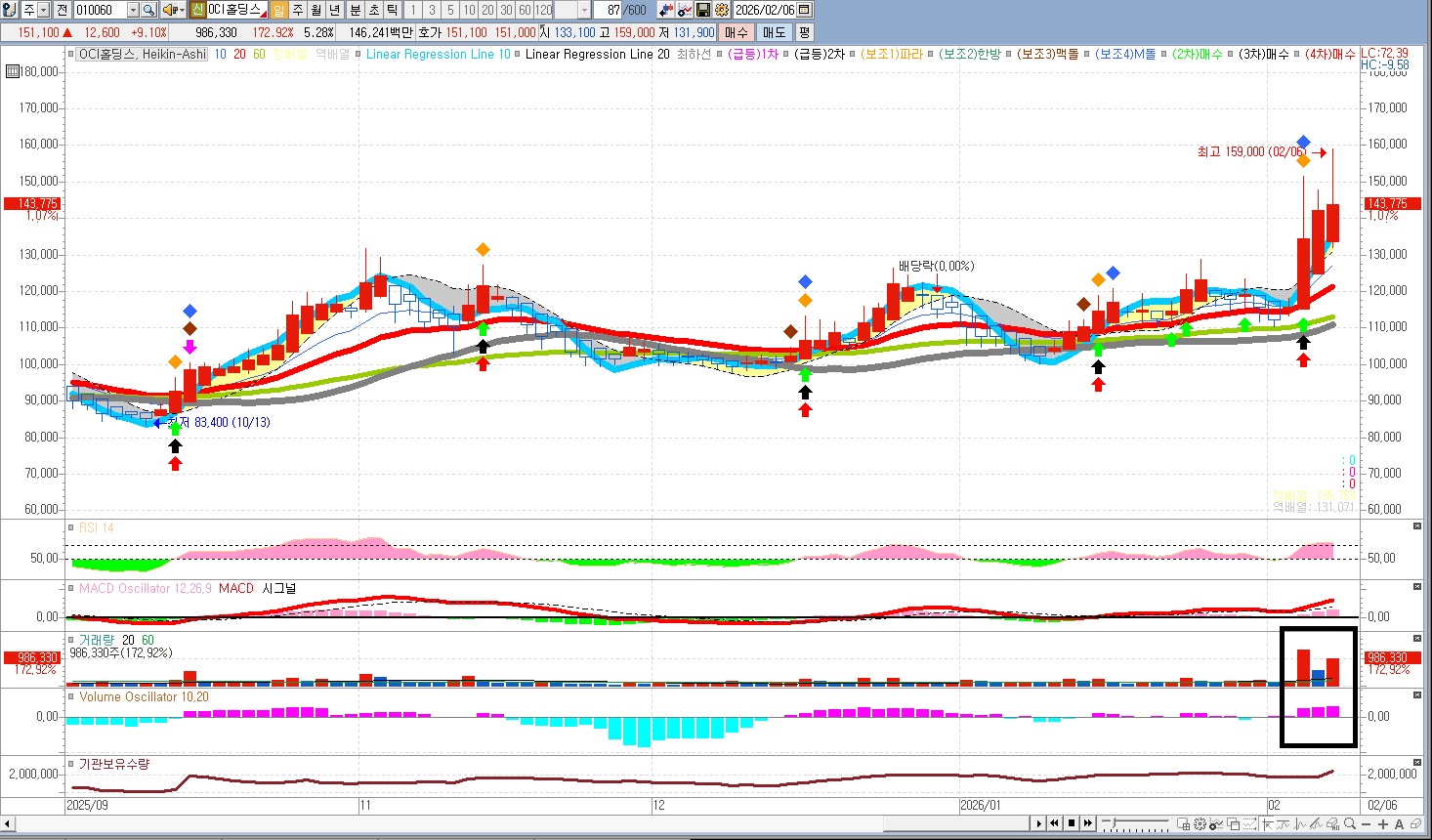Select the 초 (second) period toggle

tap(374, 10)
